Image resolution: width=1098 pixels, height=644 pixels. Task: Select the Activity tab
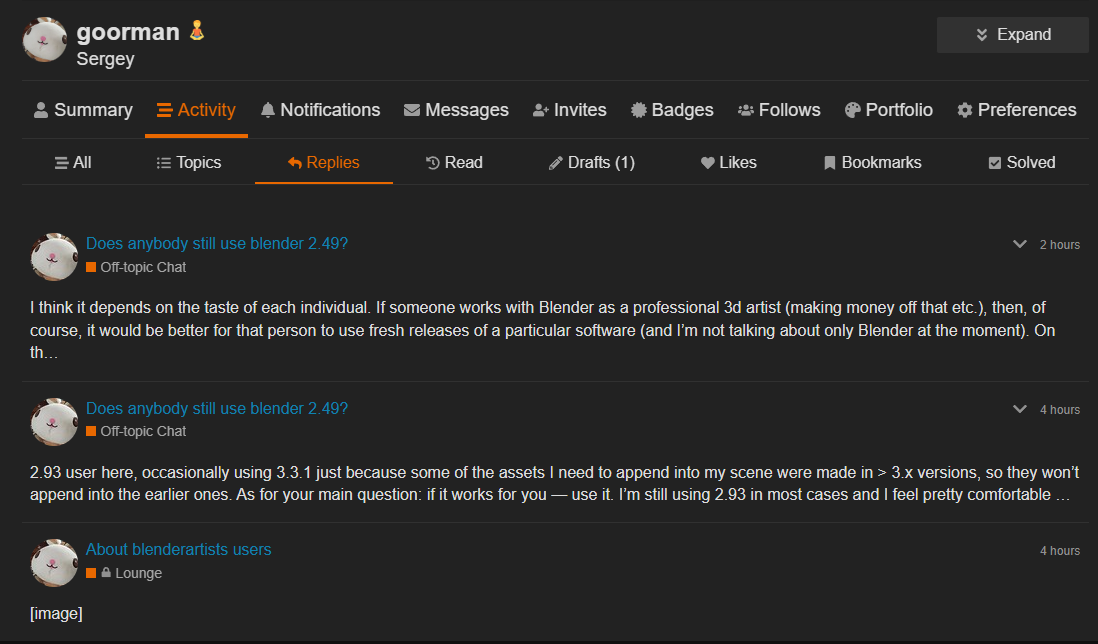[196, 110]
